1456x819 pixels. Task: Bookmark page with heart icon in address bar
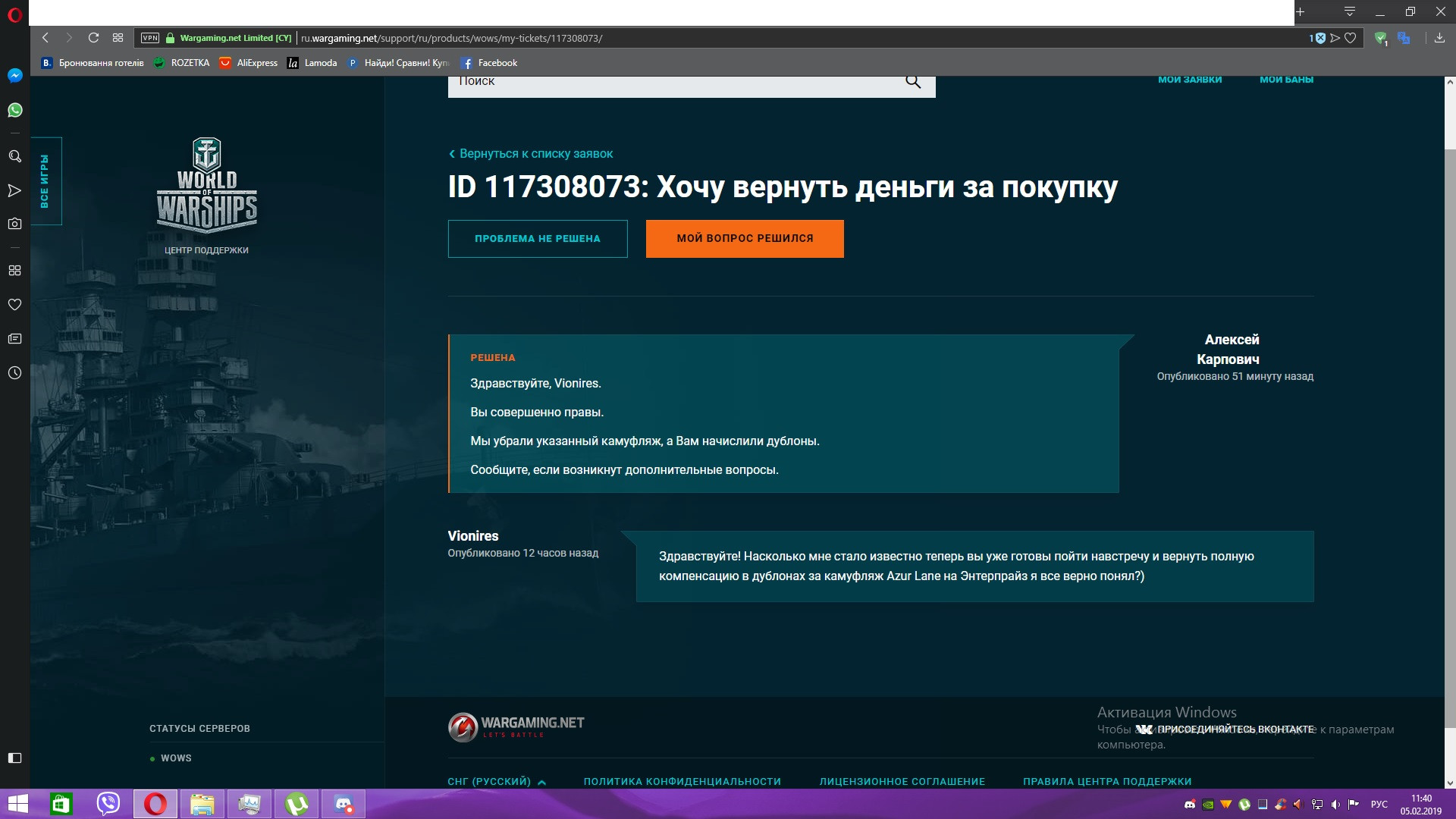[x=1351, y=38]
